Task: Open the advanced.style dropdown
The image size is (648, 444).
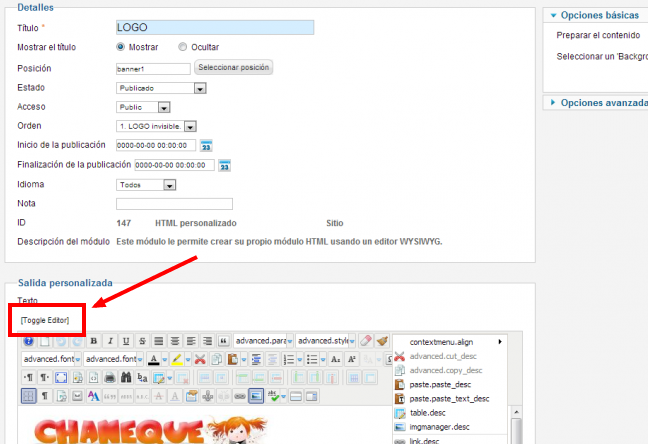Action: click(x=326, y=341)
